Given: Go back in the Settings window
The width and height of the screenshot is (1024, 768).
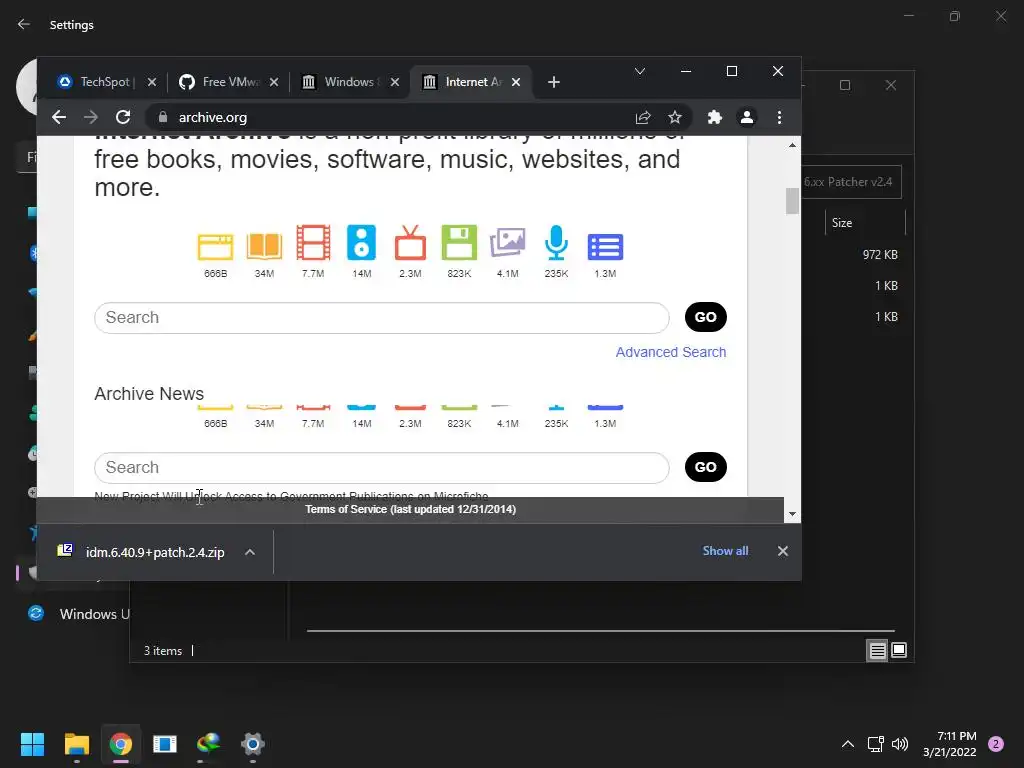Looking at the screenshot, I should pyautogui.click(x=24, y=24).
